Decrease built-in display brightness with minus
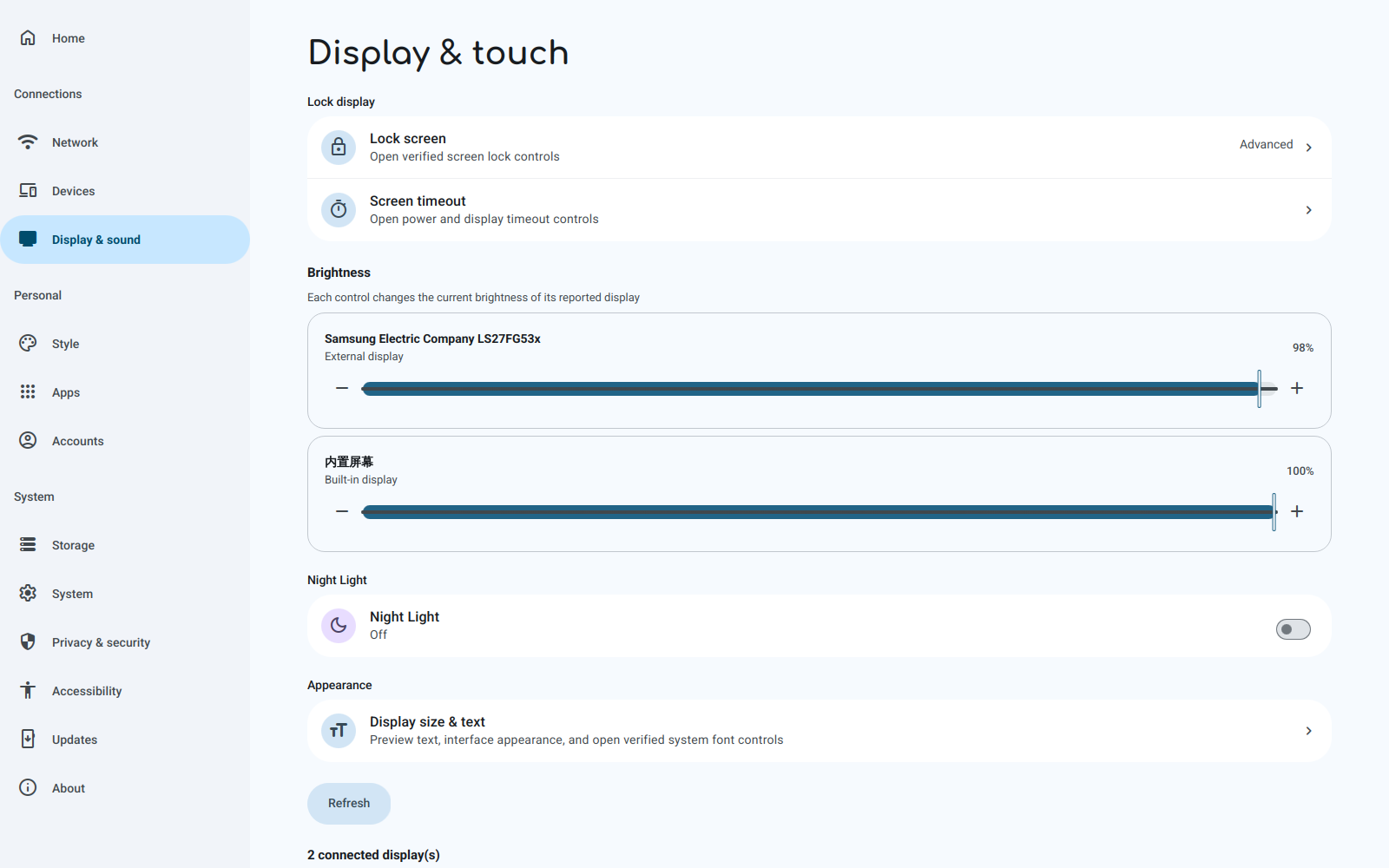 tap(342, 511)
